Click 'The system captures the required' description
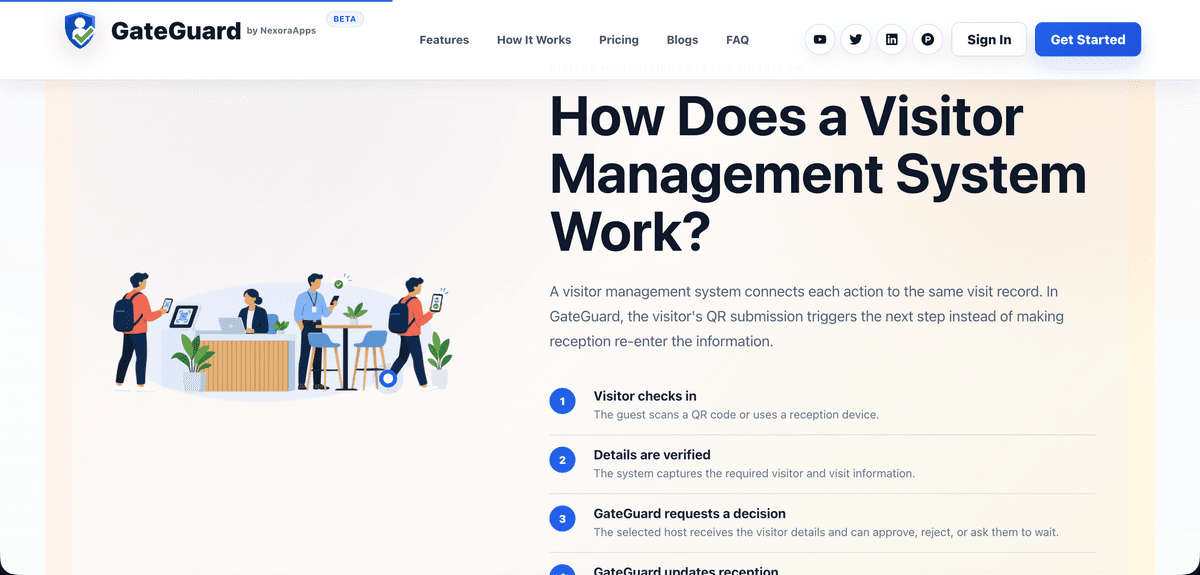1200x575 pixels. point(754,473)
